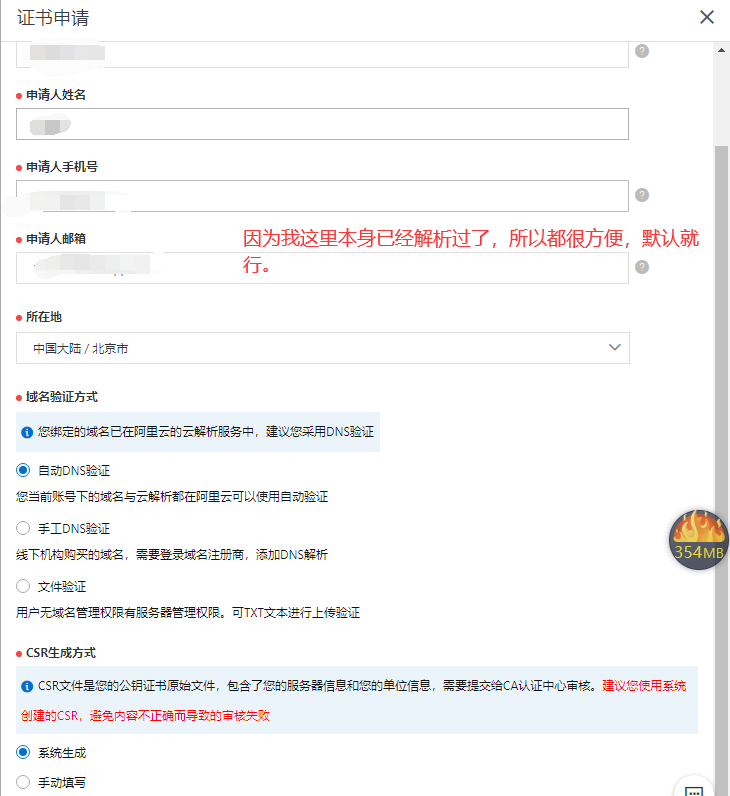Click info icon in the CSR文件 notice

[27, 686]
